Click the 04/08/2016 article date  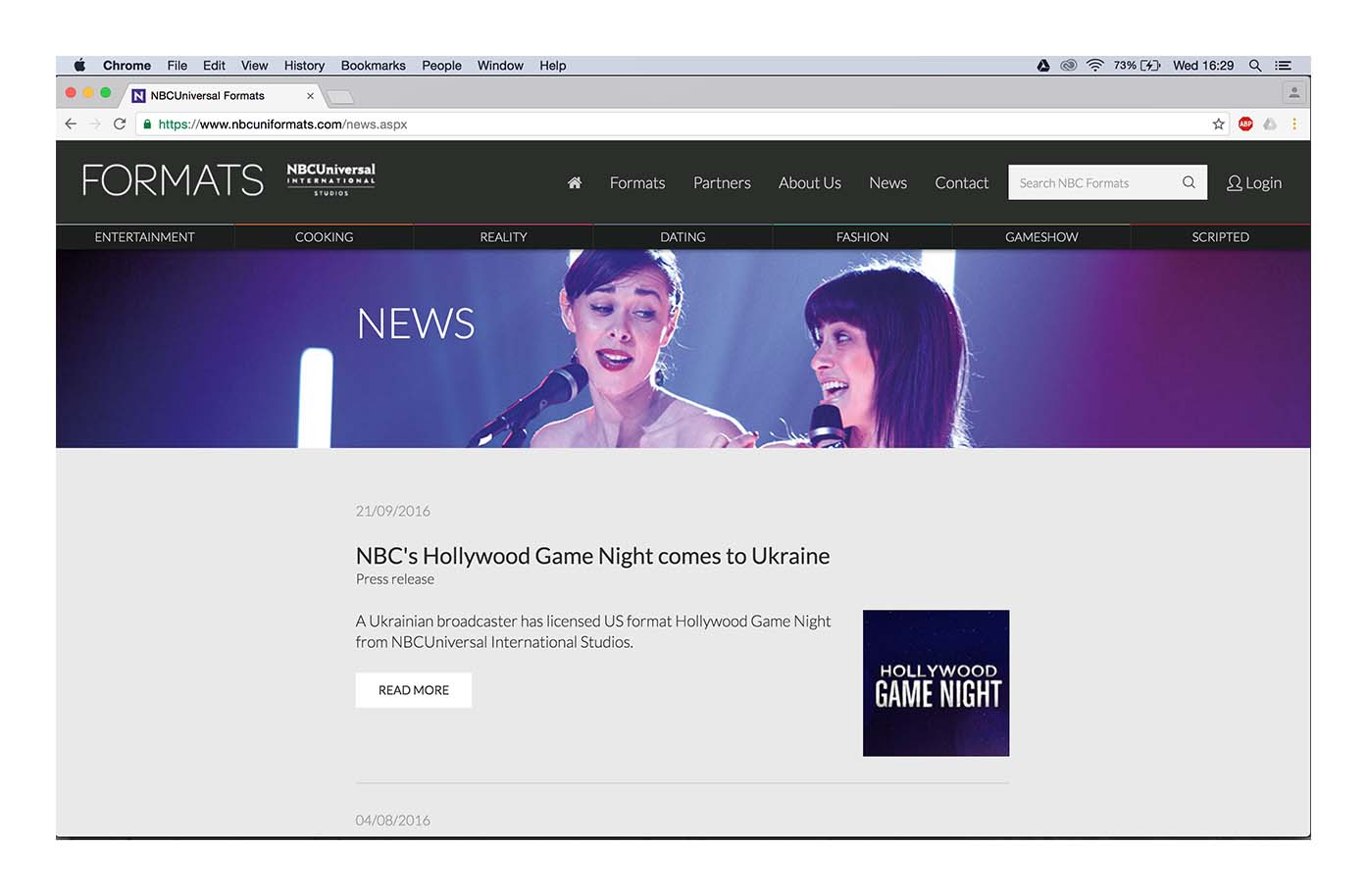tap(392, 821)
